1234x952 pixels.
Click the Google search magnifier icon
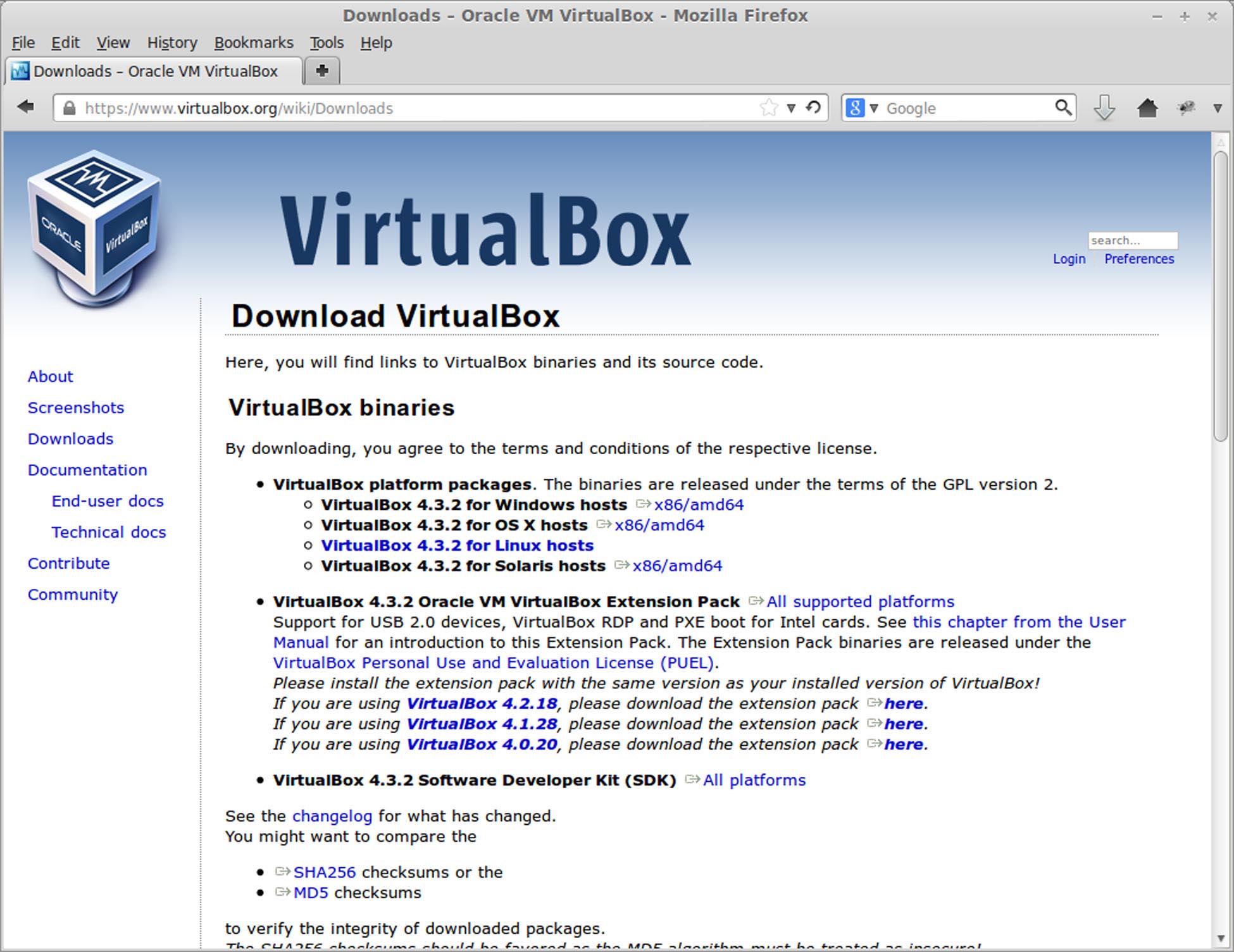pos(1062,108)
